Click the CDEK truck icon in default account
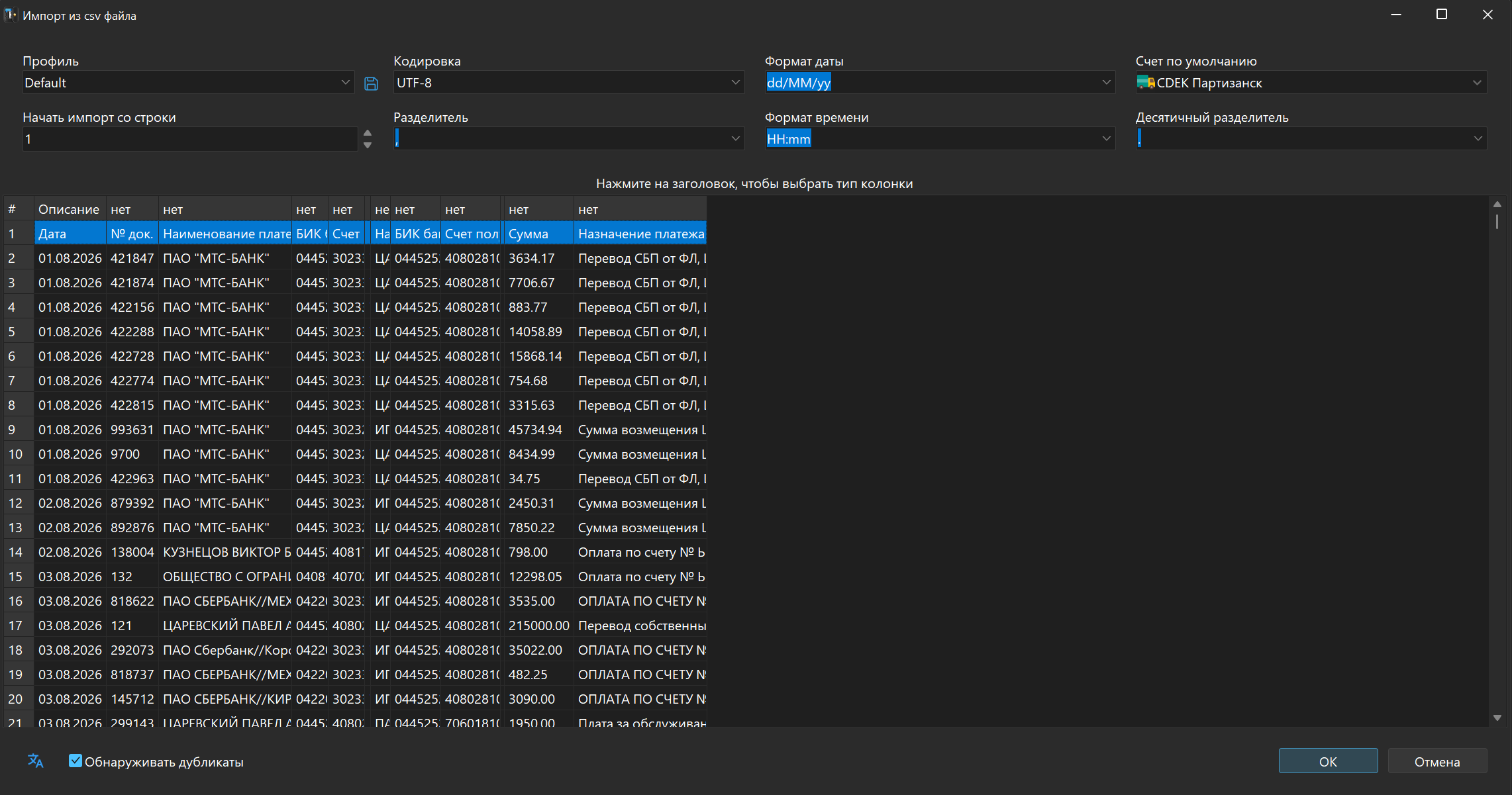This screenshot has width=1512, height=795. [1146, 83]
